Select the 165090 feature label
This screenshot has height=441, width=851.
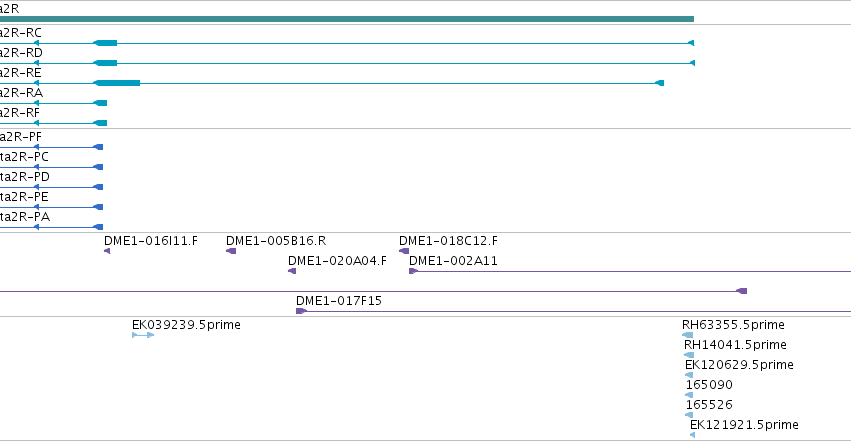pos(709,385)
